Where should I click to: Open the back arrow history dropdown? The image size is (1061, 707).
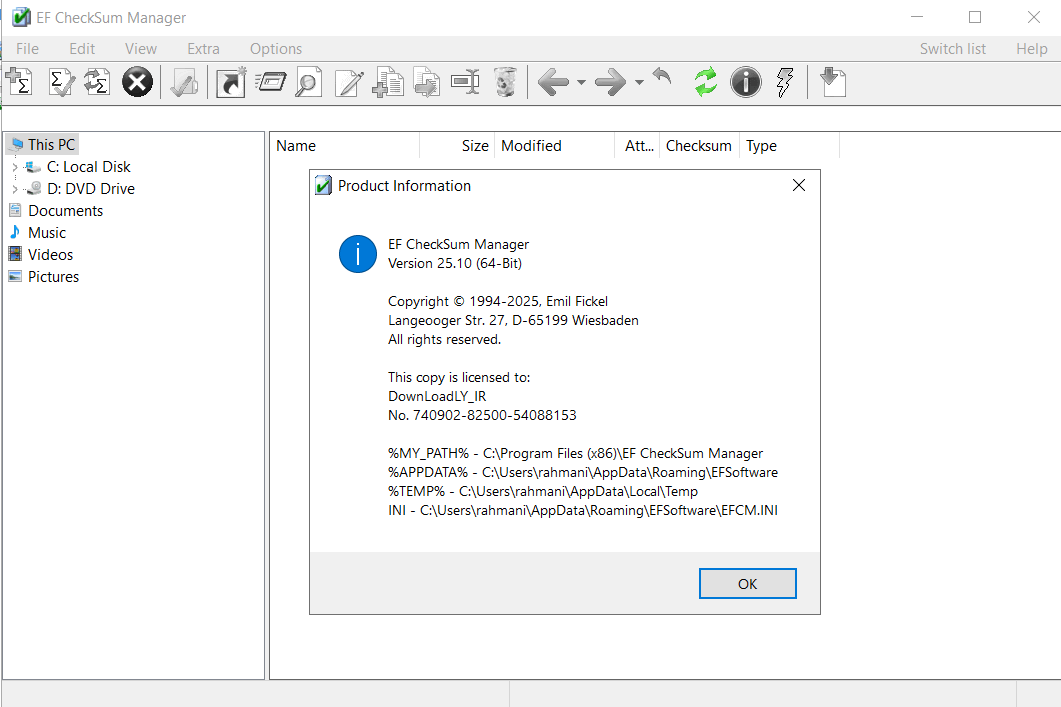[581, 82]
